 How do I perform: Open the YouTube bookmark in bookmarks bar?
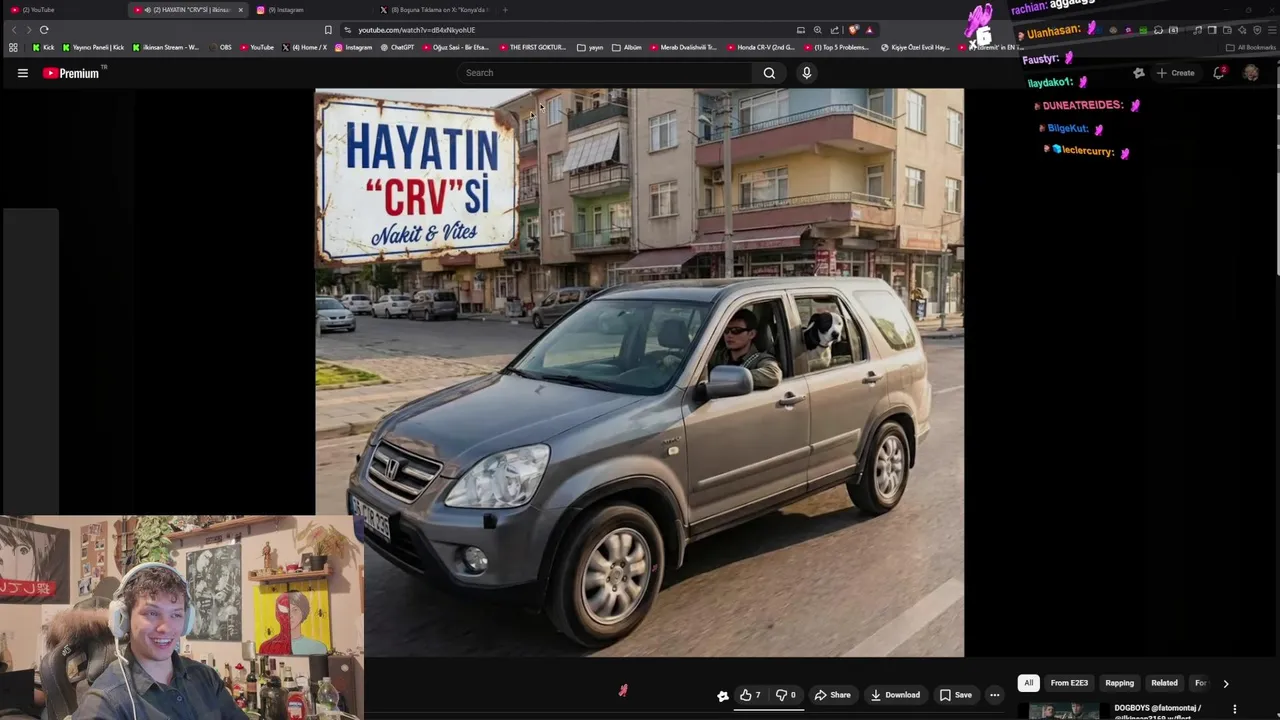tap(257, 47)
